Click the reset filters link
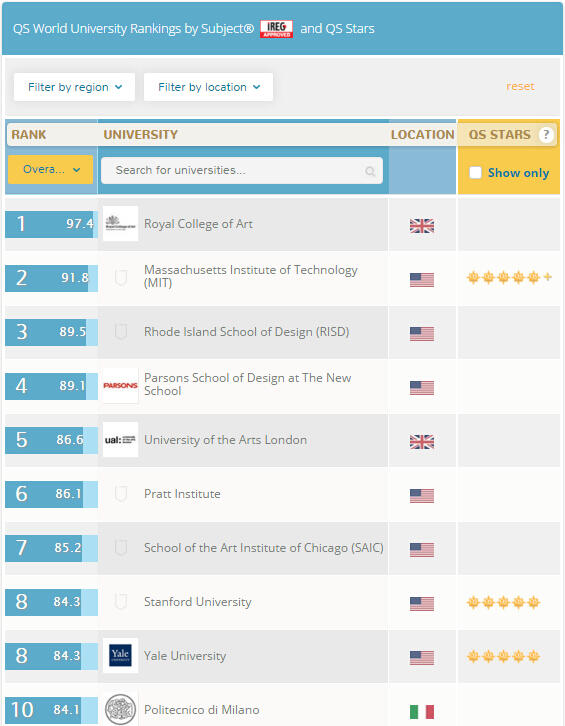Screen dimensions: 565x726 click(x=520, y=86)
